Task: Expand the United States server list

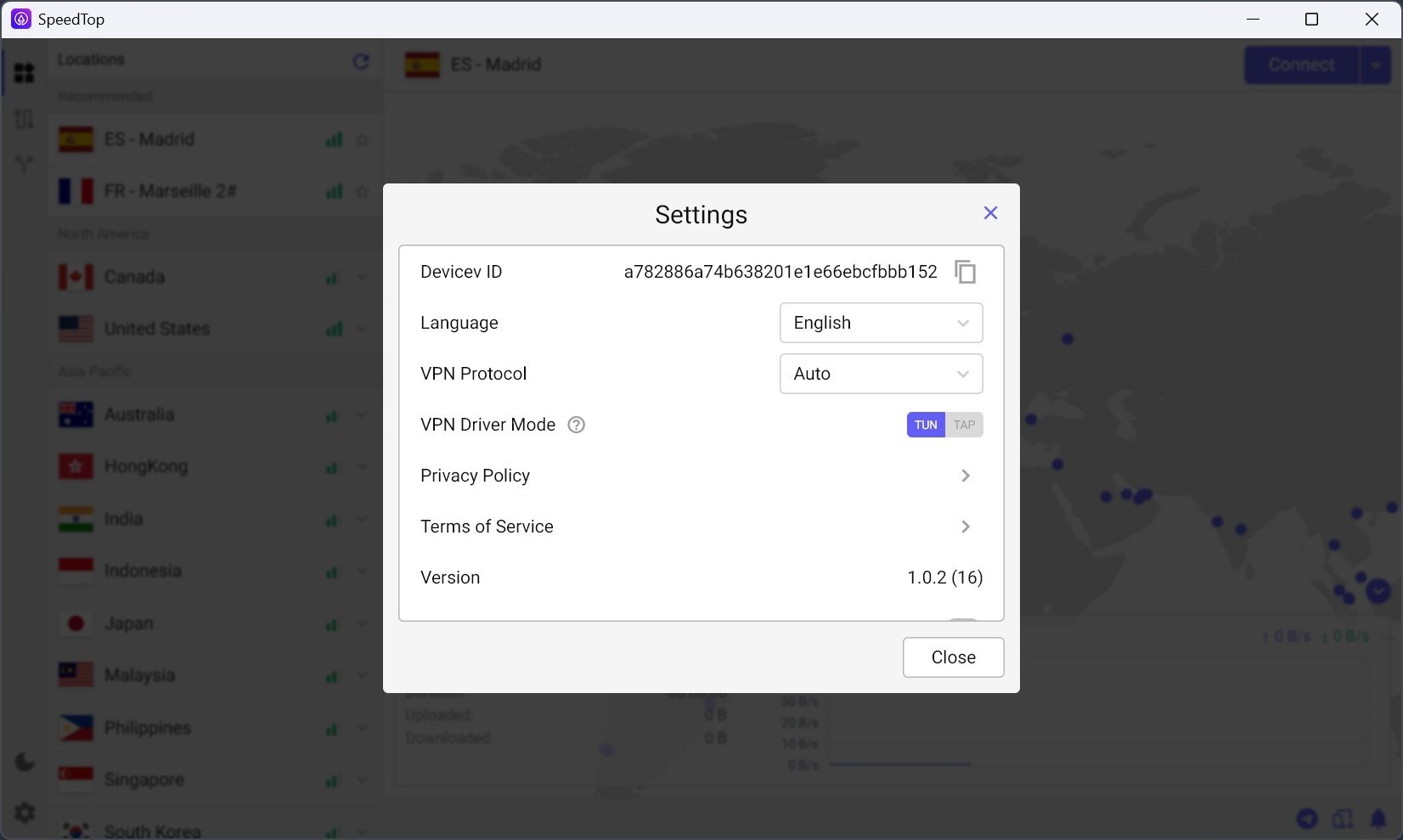Action: [x=363, y=329]
